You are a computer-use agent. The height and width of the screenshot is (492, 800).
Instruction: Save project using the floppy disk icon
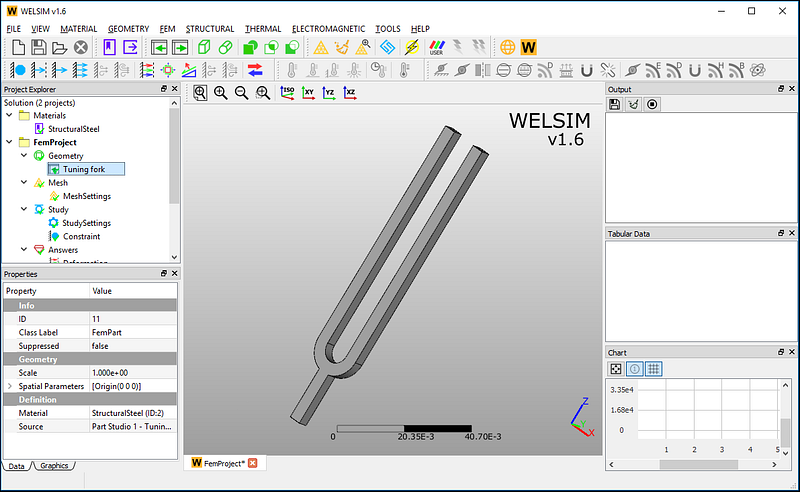tap(39, 47)
